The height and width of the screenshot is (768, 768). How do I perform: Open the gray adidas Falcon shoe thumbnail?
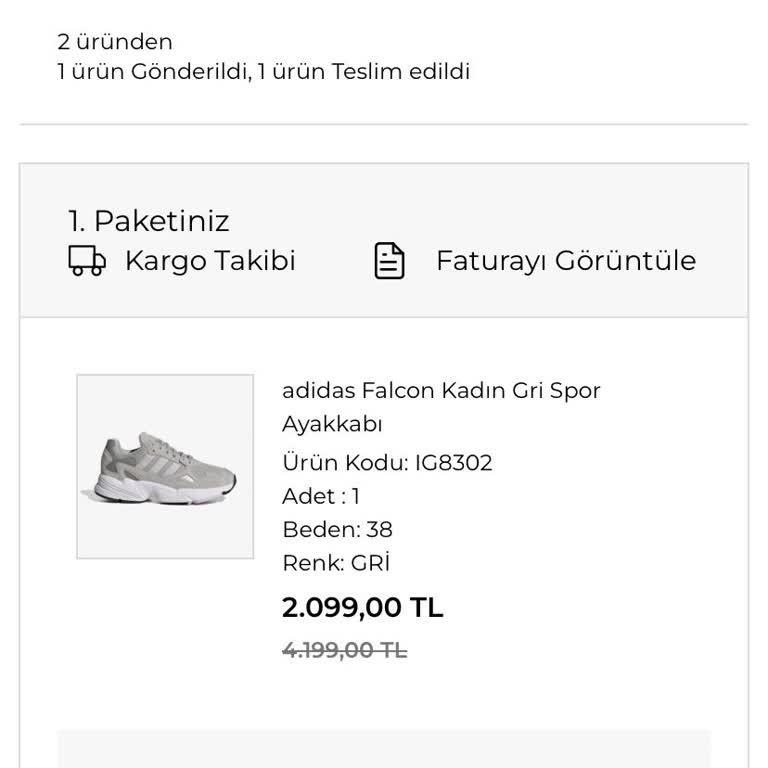point(165,466)
